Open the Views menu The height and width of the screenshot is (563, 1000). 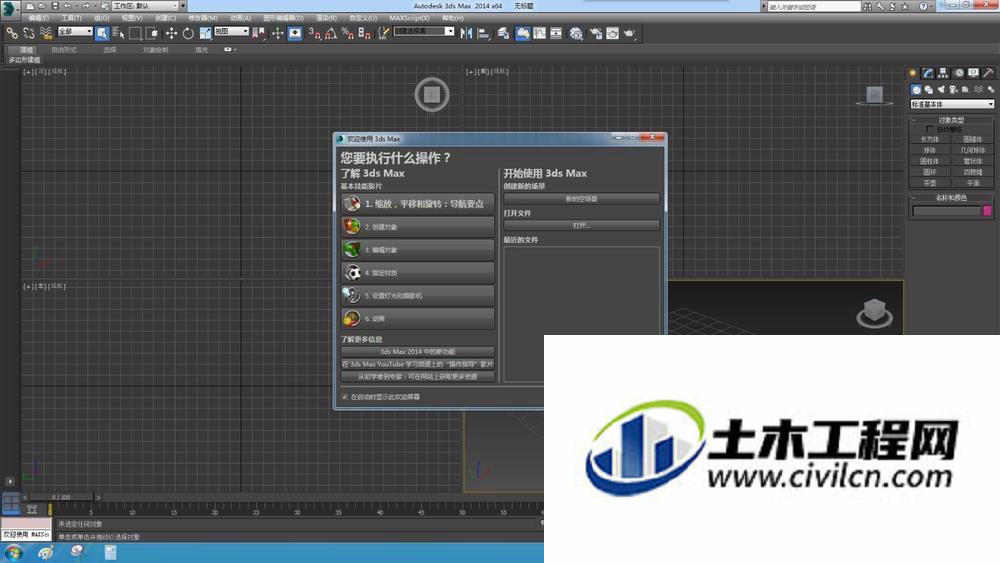click(x=132, y=18)
